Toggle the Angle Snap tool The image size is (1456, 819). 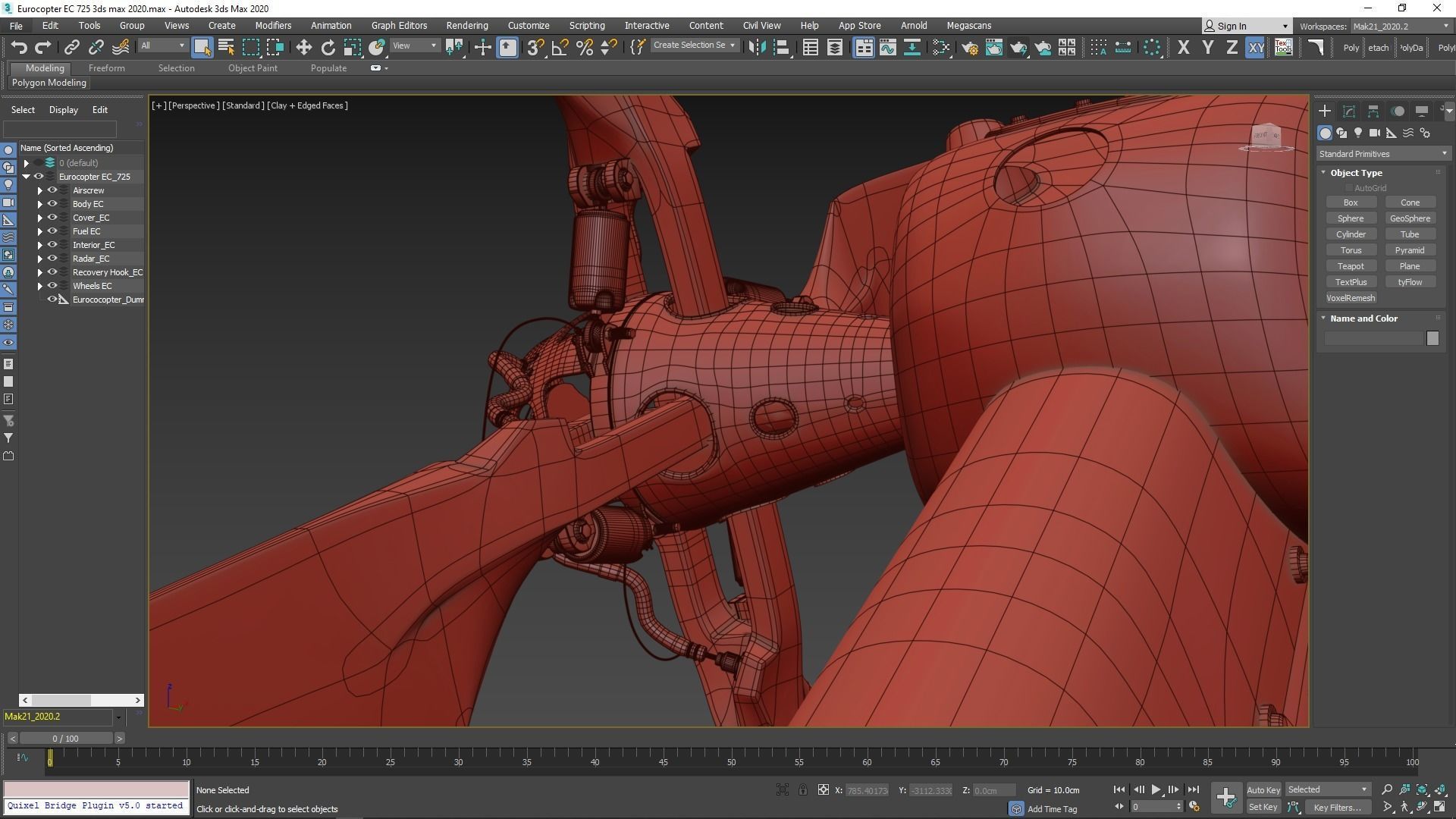560,48
